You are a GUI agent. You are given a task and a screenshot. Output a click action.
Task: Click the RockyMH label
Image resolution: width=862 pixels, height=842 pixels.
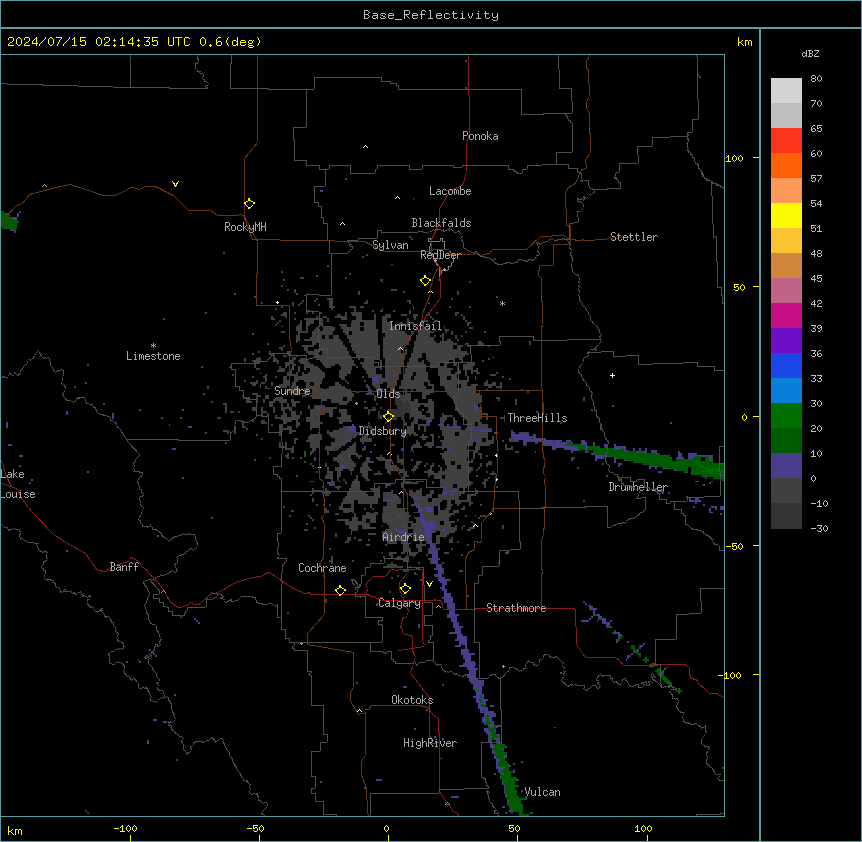pos(245,227)
